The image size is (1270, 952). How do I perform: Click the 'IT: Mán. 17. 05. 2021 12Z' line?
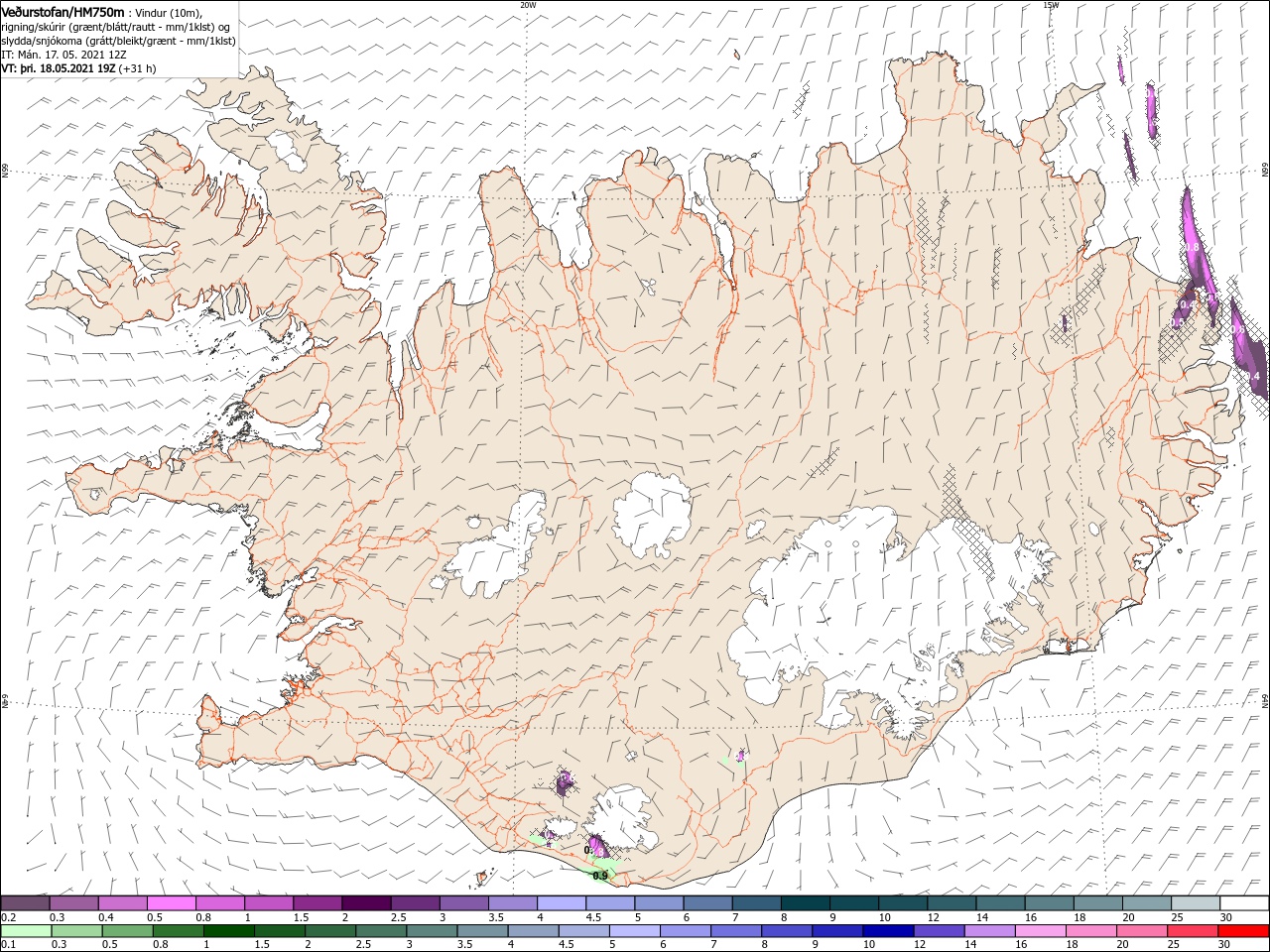click(x=63, y=55)
